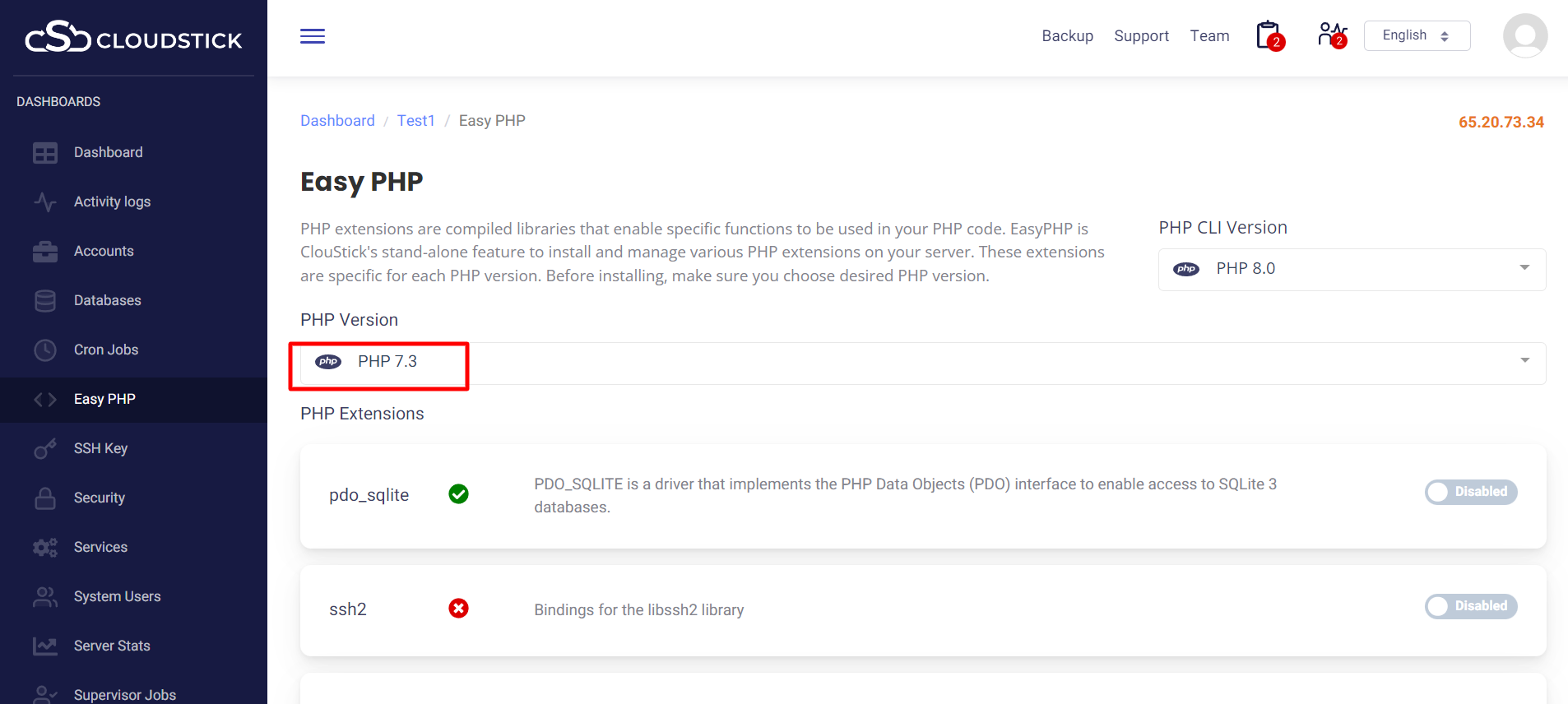This screenshot has height=704, width=1568.
Task: Open the Backup link in header
Action: coord(1067,36)
